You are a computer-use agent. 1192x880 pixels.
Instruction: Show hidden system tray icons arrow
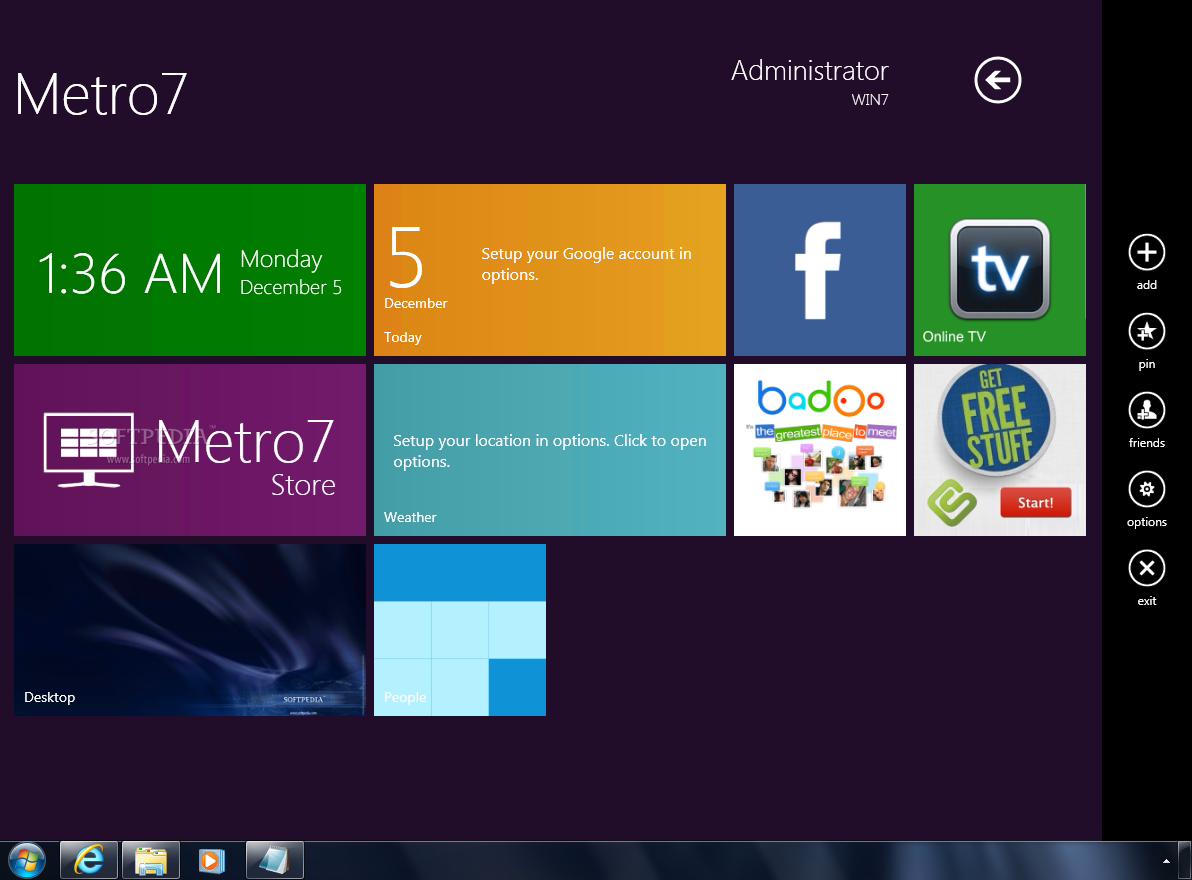point(1166,861)
